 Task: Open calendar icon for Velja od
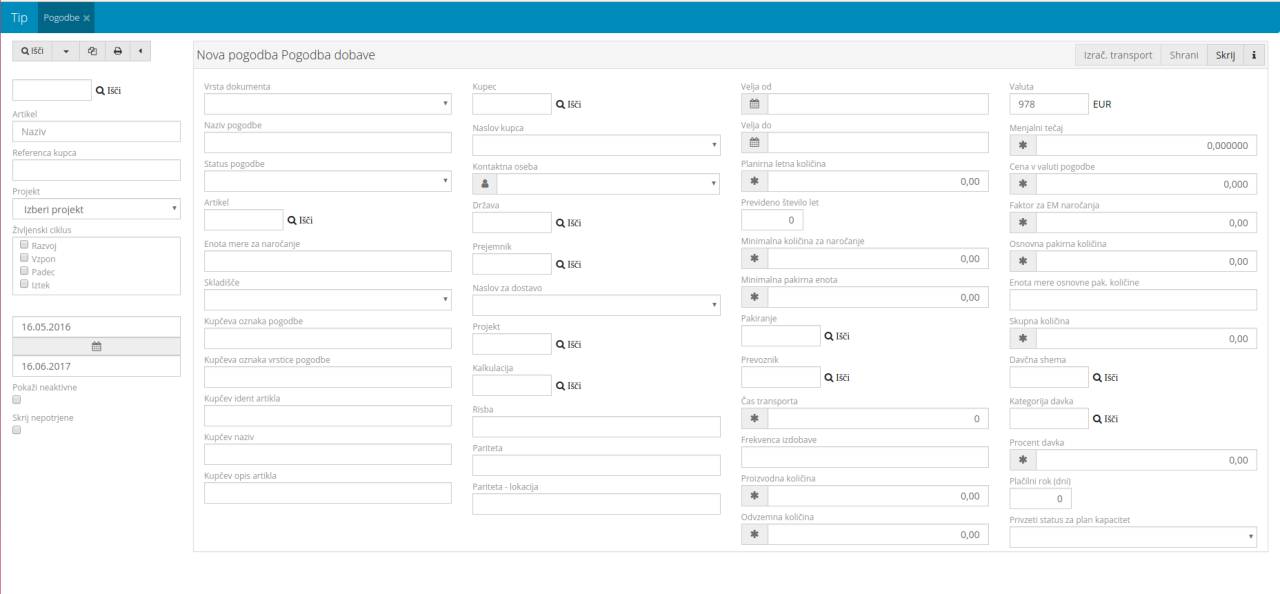click(x=754, y=104)
